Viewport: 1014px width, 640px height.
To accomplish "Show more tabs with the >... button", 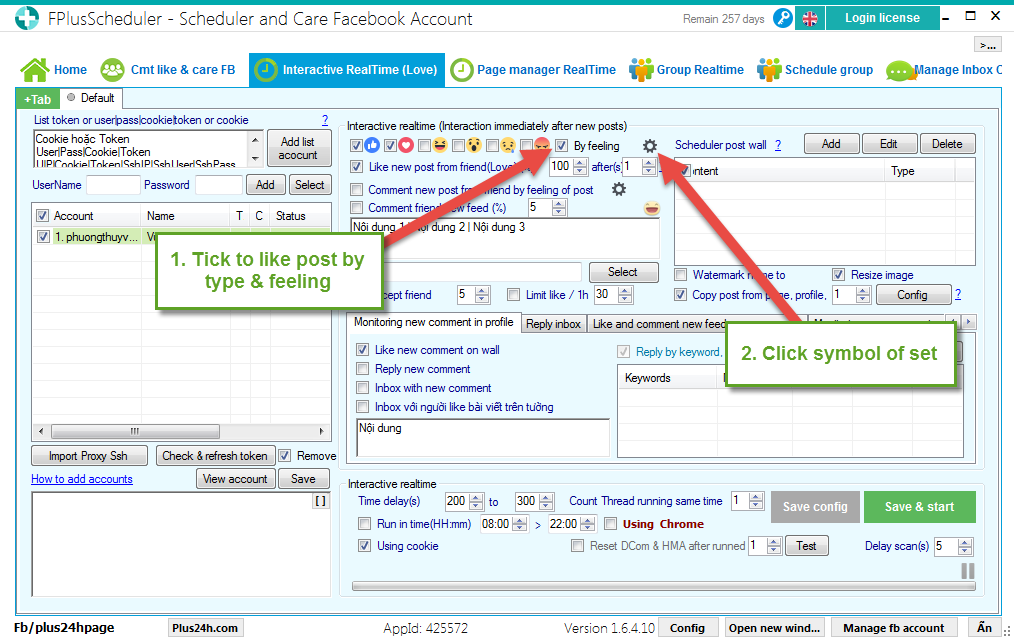I will (x=987, y=45).
